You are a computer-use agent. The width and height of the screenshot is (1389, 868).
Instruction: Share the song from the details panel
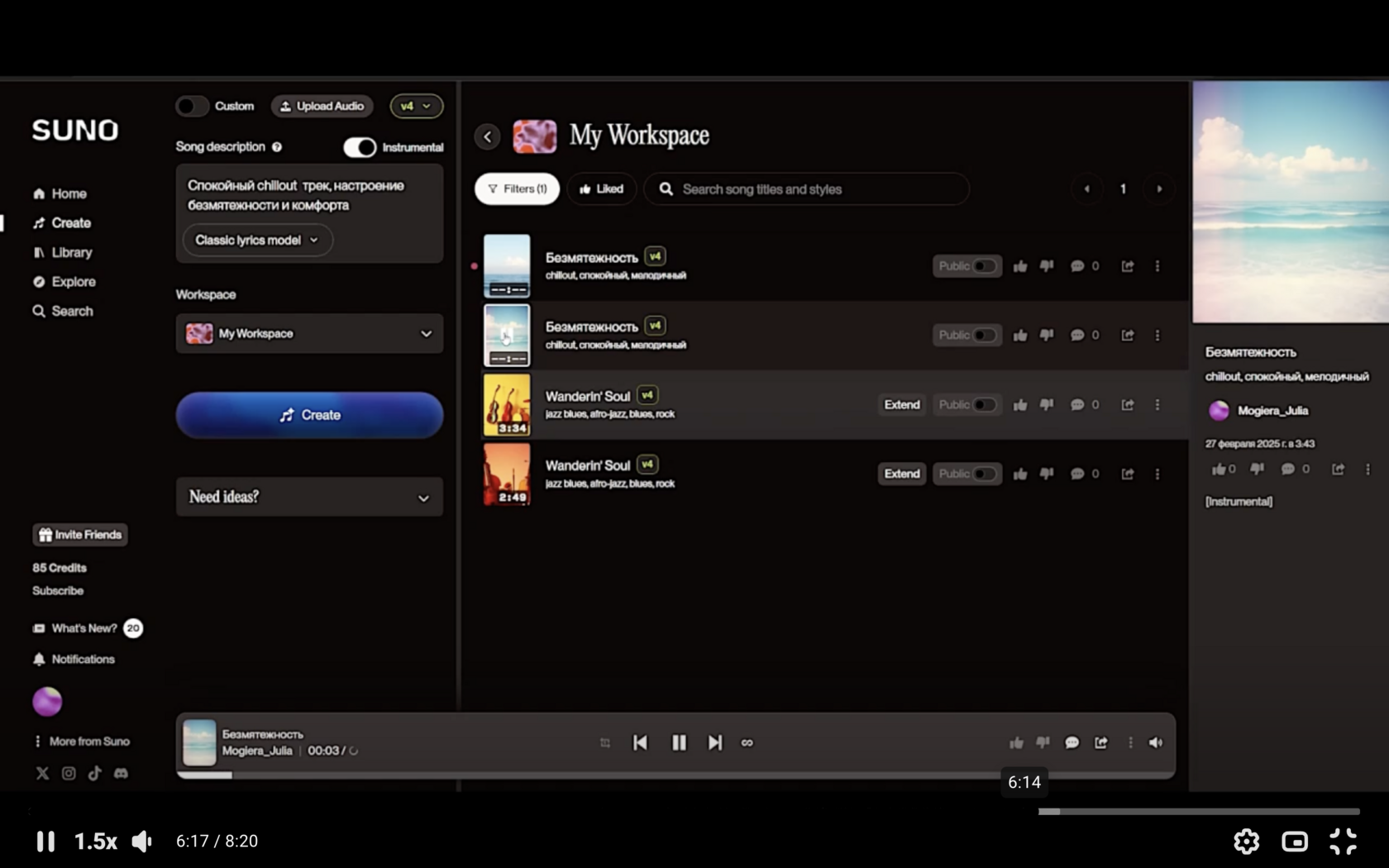1338,470
